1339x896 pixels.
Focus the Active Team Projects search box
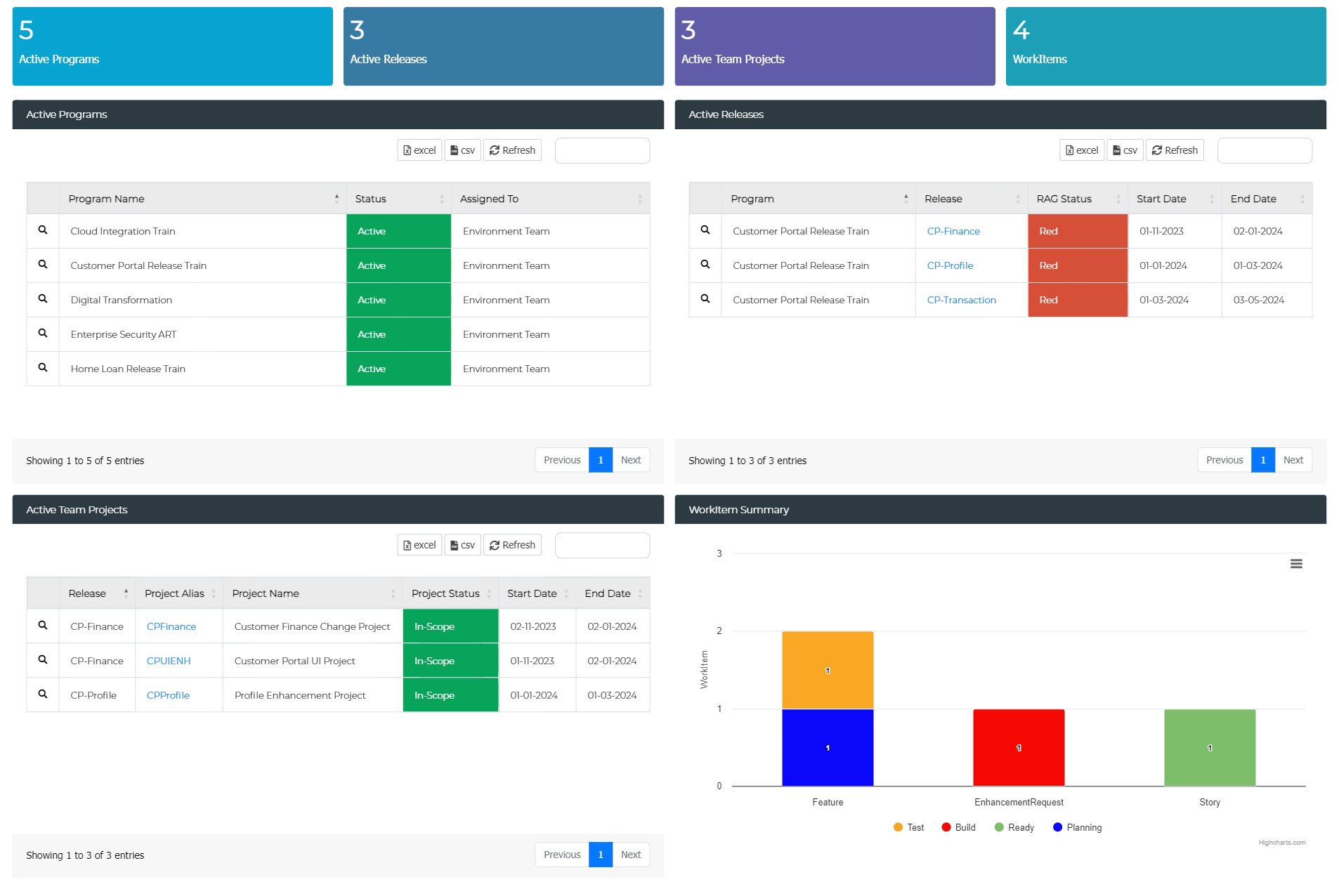pos(602,545)
